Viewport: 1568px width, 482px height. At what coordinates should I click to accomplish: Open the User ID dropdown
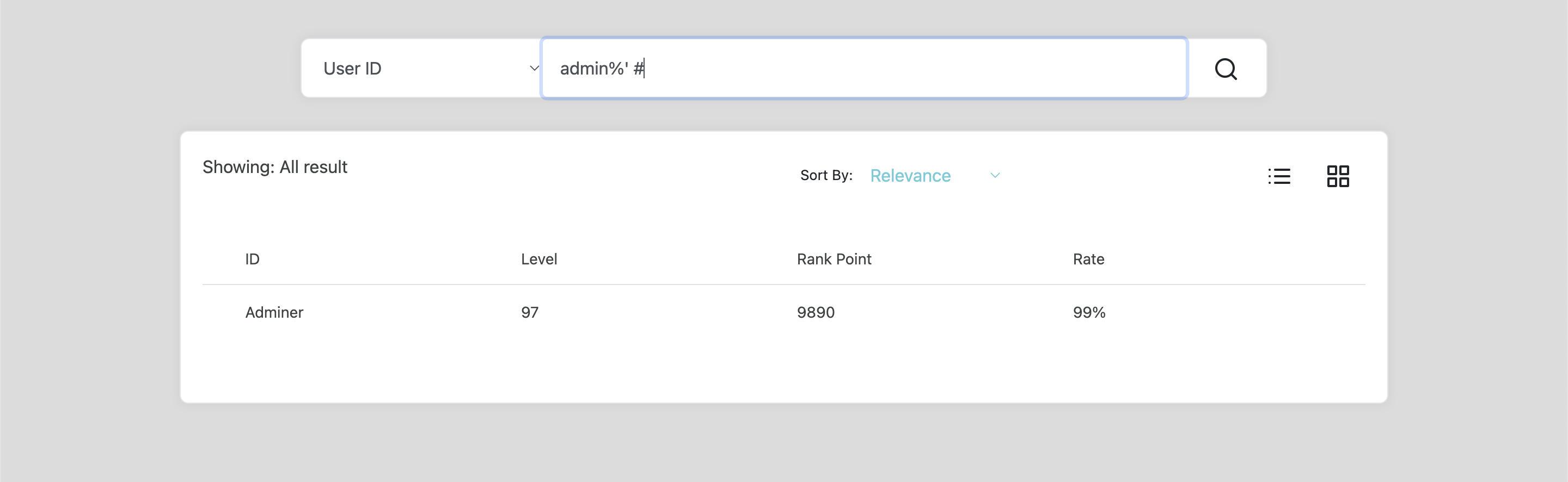click(422, 68)
